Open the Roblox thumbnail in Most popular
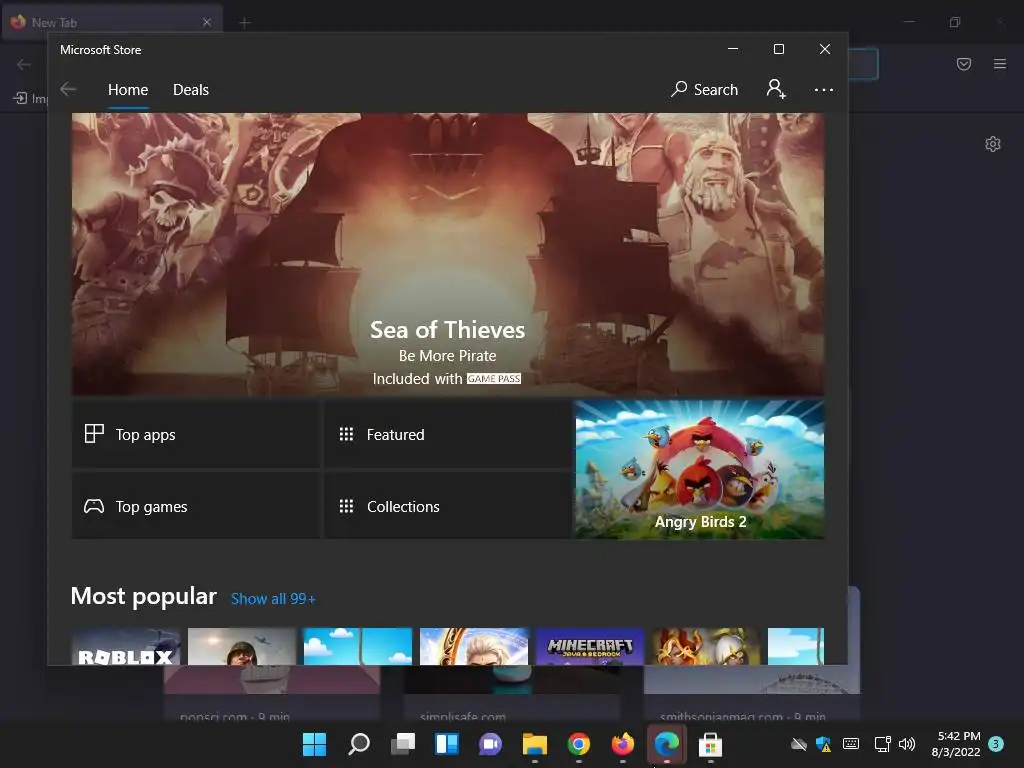 click(x=125, y=647)
